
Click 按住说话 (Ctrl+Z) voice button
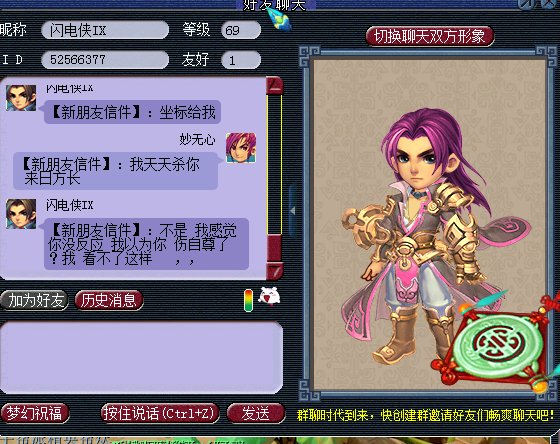click(160, 413)
